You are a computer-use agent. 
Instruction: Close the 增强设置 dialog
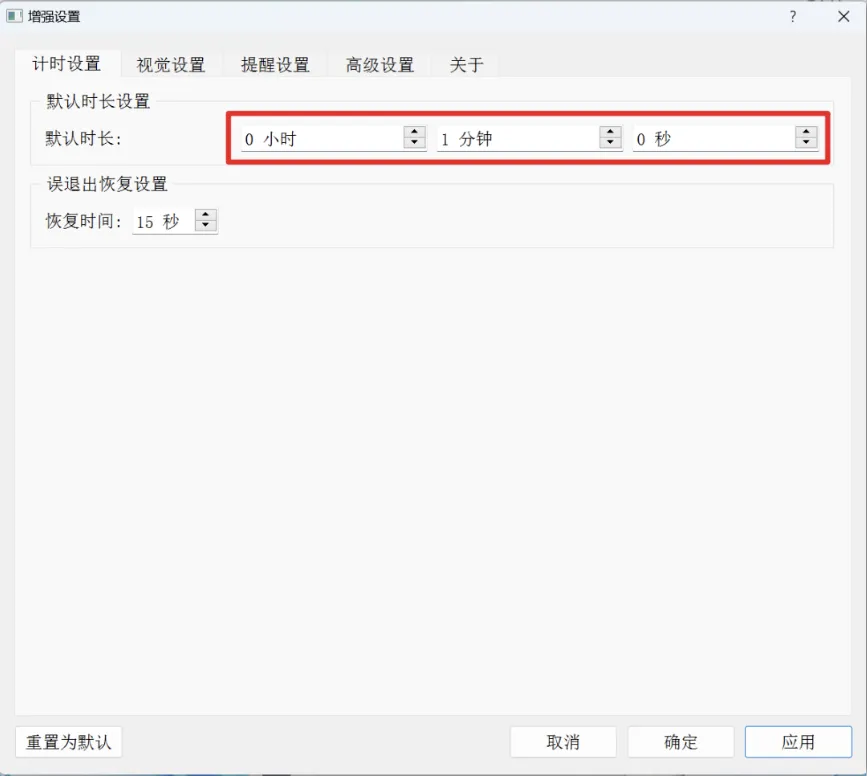[x=843, y=17]
